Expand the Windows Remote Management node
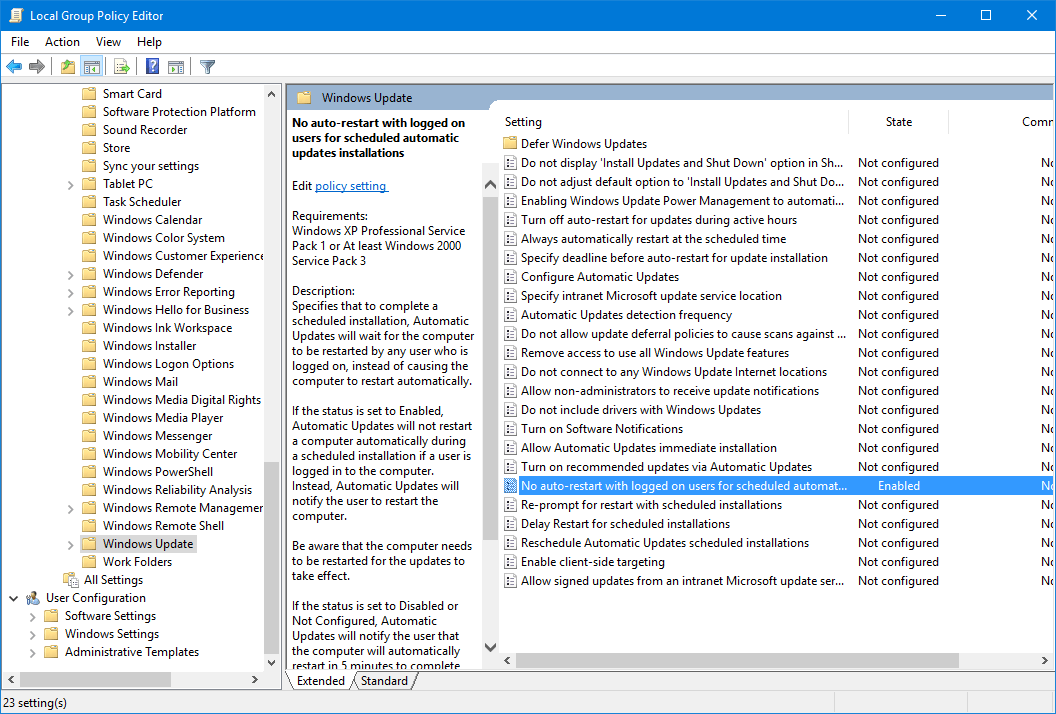Image resolution: width=1056 pixels, height=714 pixels. [70, 509]
